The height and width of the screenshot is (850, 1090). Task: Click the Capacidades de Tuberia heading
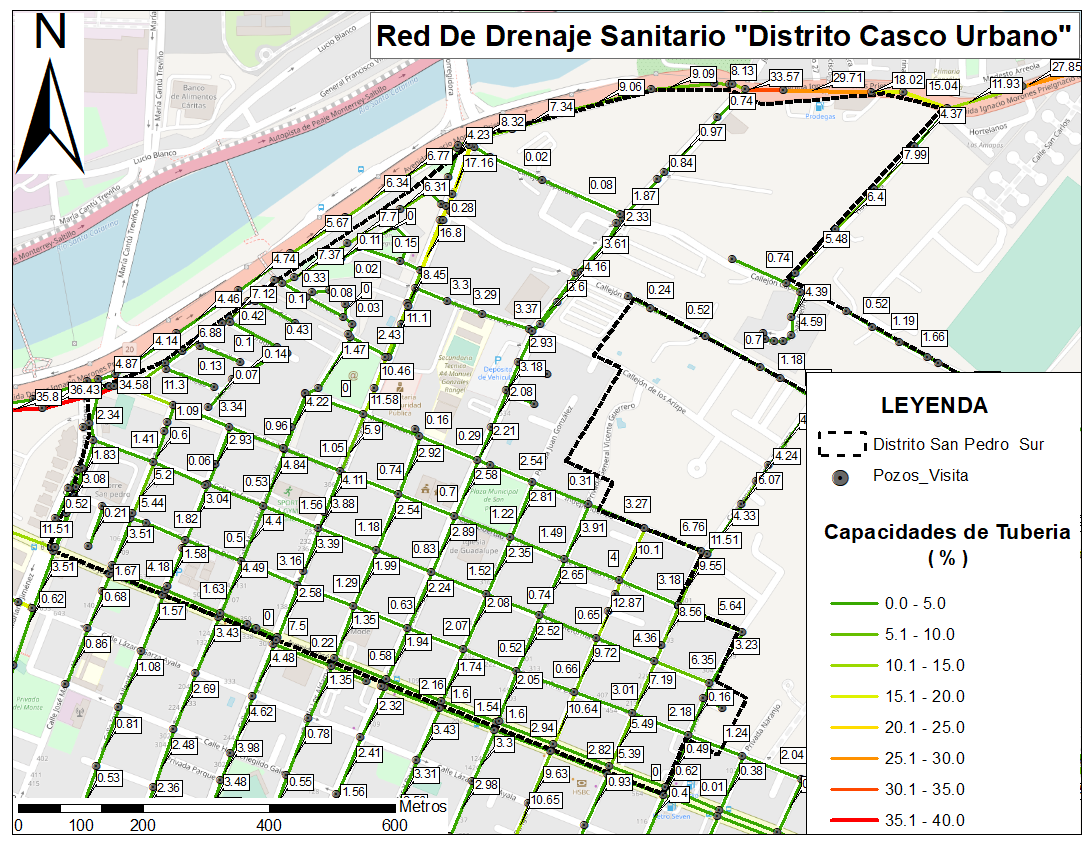coord(947,532)
